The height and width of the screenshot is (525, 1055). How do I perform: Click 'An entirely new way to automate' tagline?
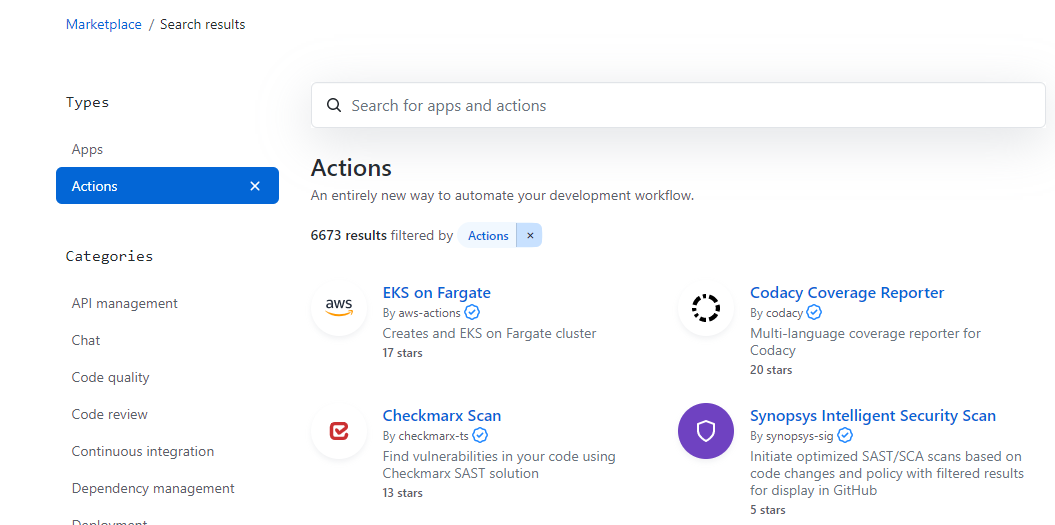coord(502,196)
